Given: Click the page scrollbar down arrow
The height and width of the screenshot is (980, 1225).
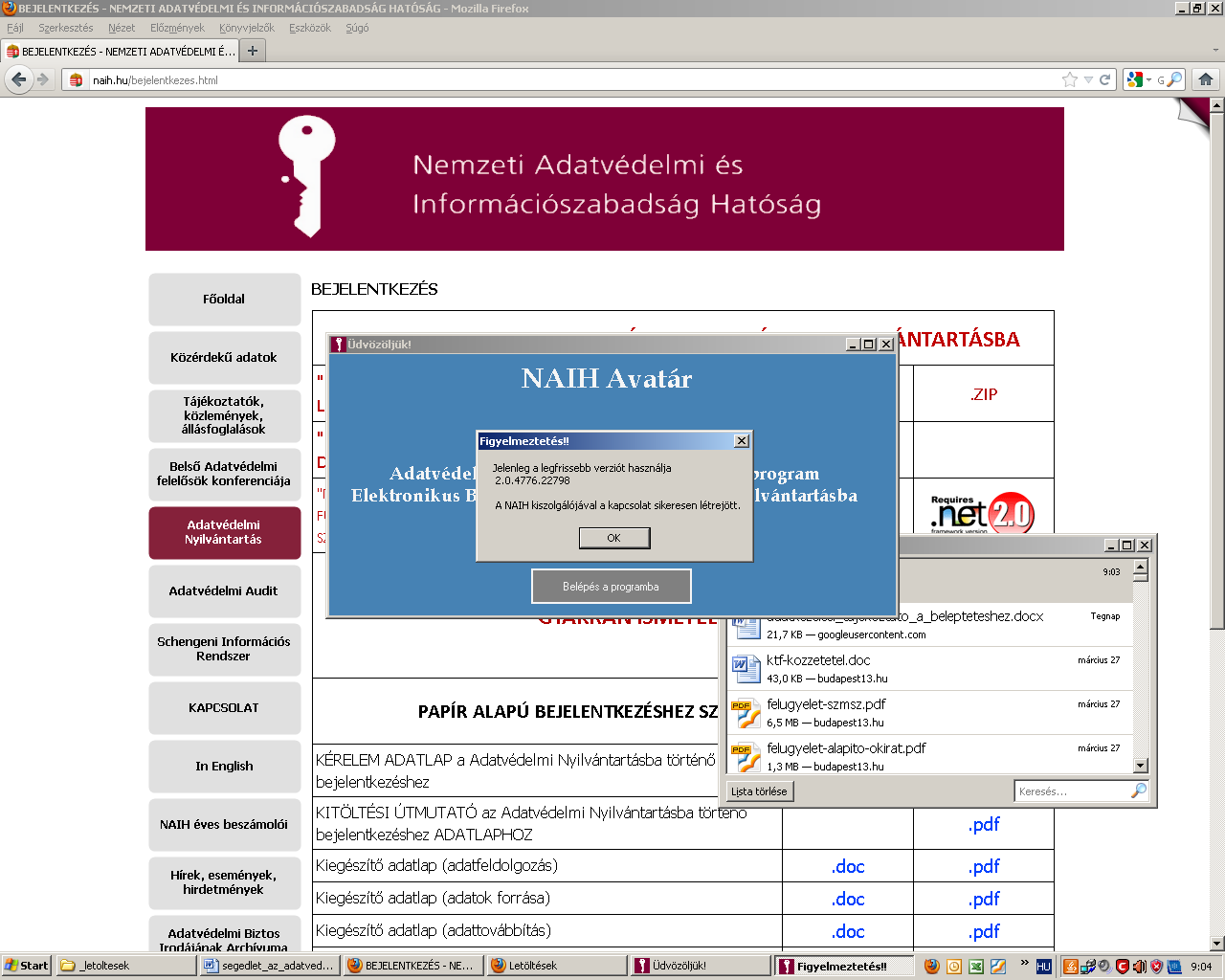Looking at the screenshot, I should [1217, 944].
